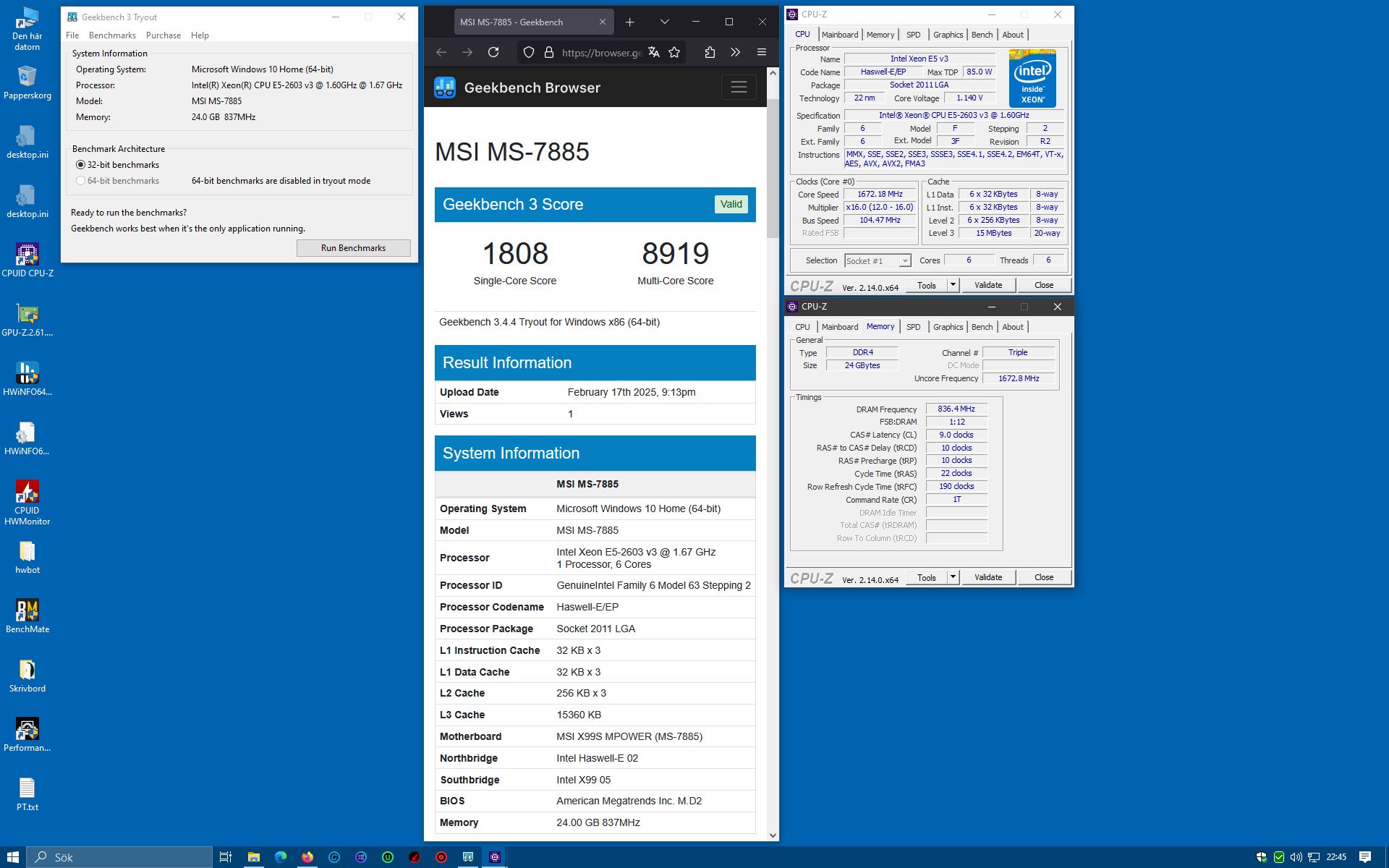The width and height of the screenshot is (1389, 868).
Task: Click the Windows Start button
Action: [x=13, y=857]
